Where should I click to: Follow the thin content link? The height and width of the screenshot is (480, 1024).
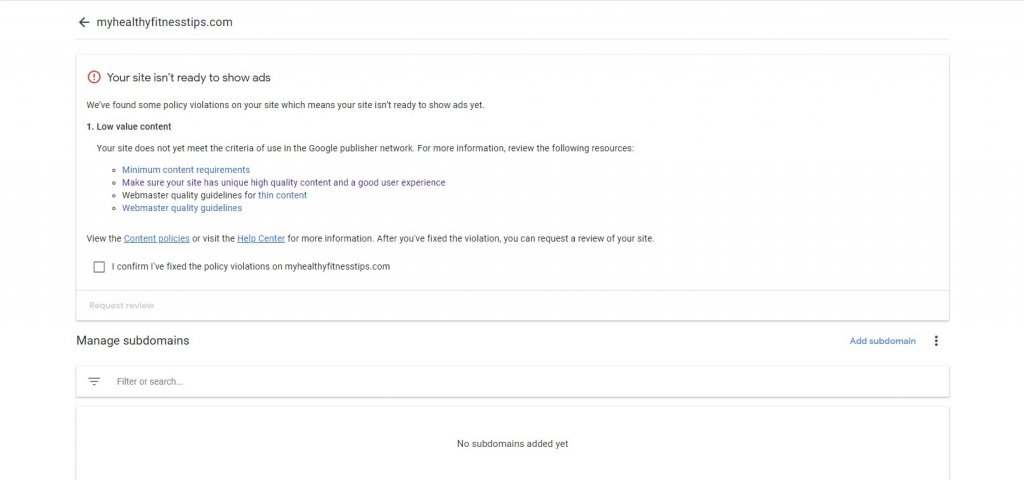pos(282,196)
